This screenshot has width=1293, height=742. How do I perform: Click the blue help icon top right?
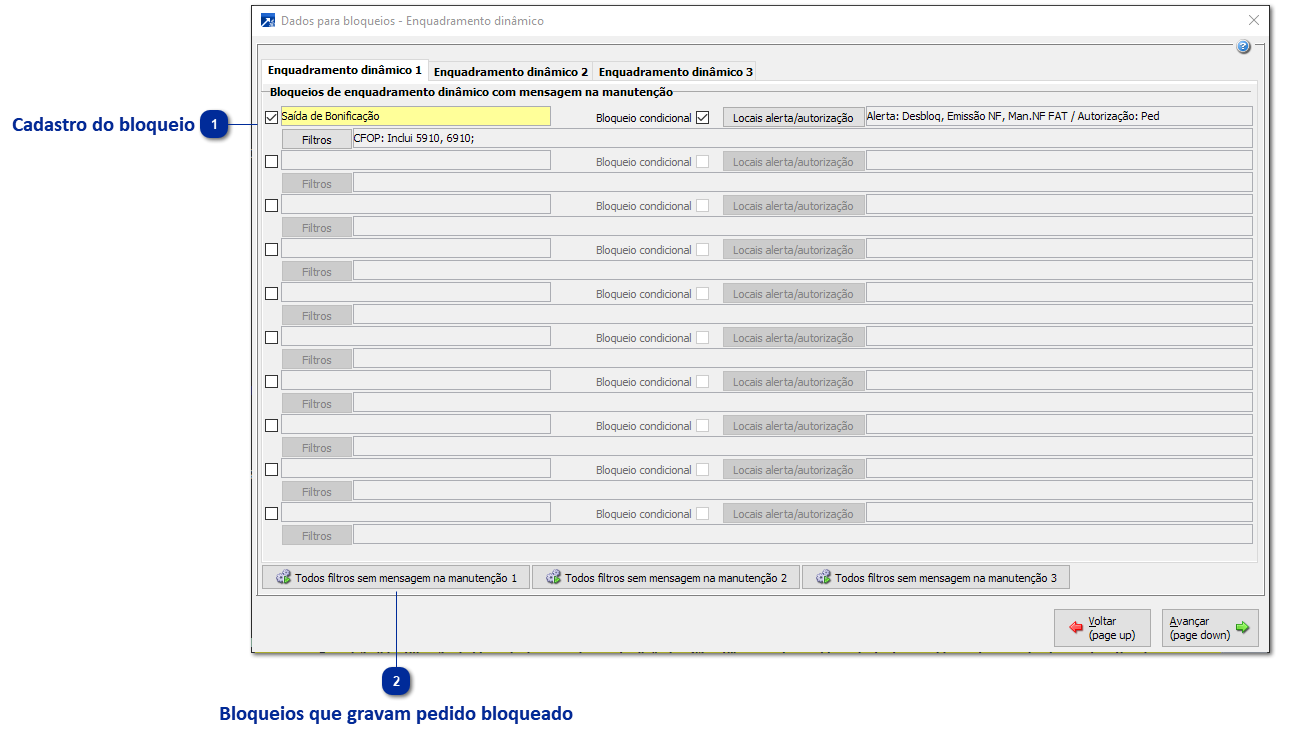pos(1243,47)
